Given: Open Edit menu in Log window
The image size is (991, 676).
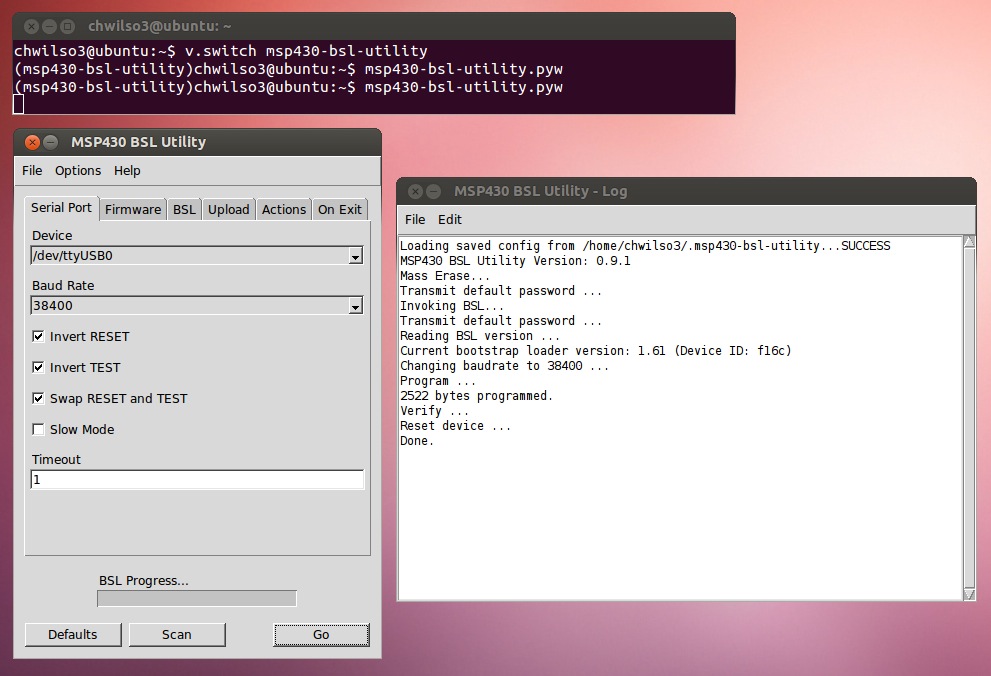Looking at the screenshot, I should 450,219.
